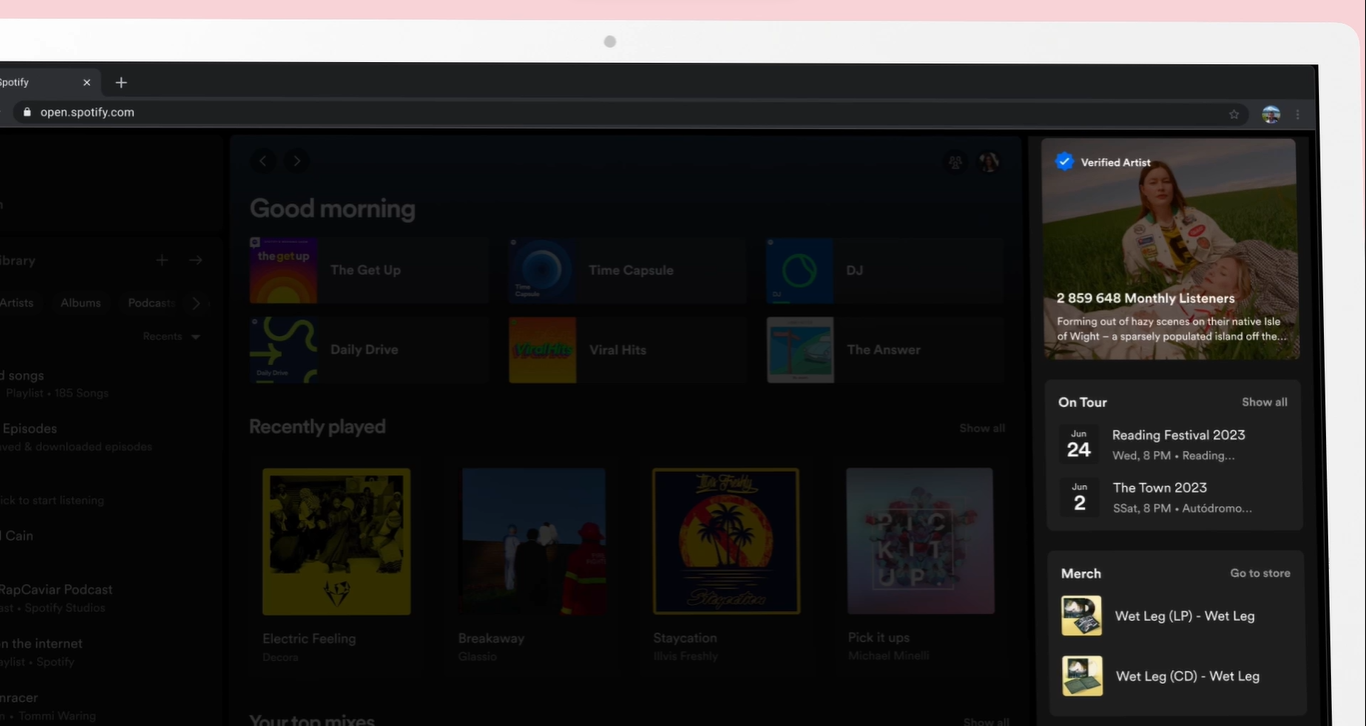Open the Chrome profile avatar
Viewport: 1366px width, 726px height.
click(x=1271, y=114)
